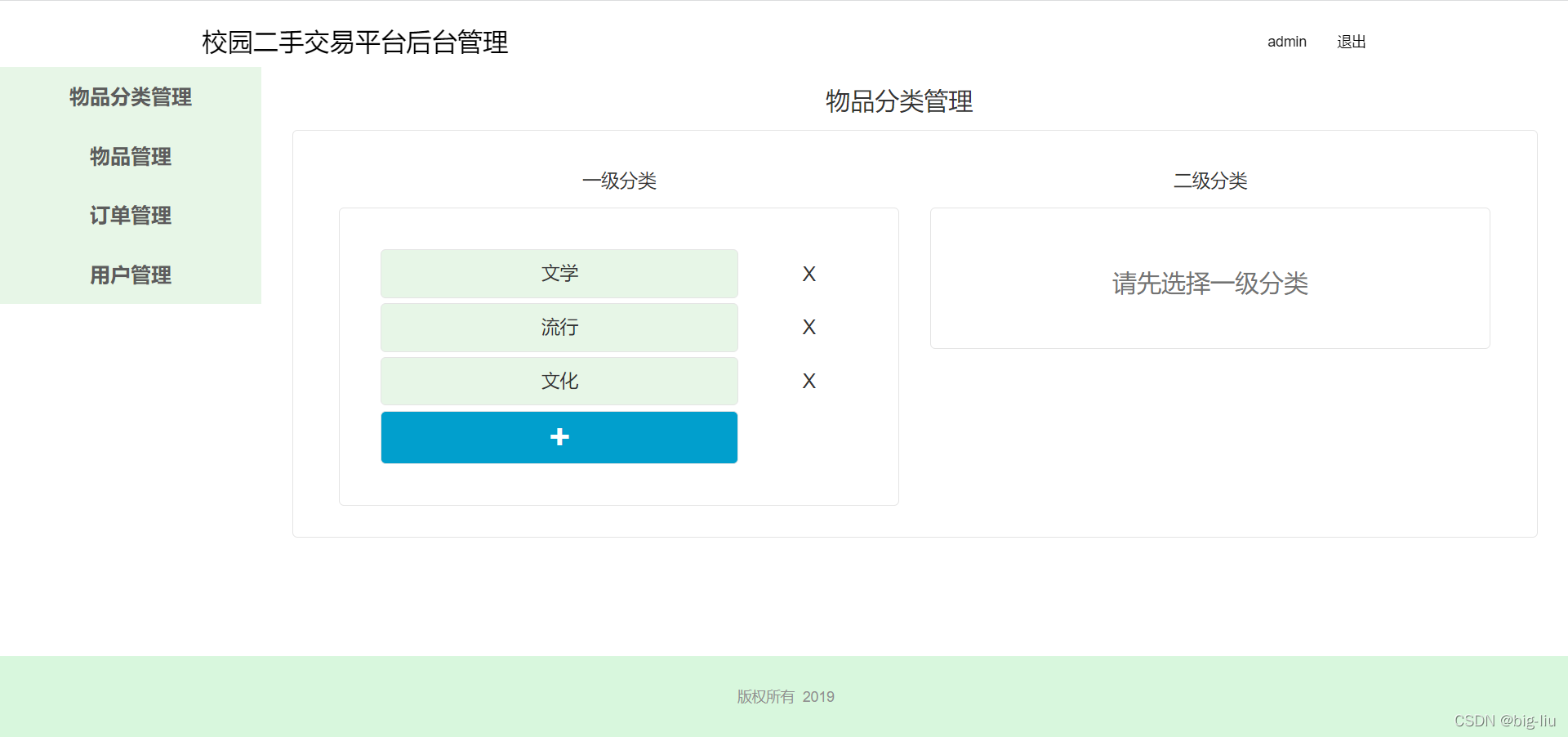The width and height of the screenshot is (1568, 737).
Task: Click the 物品分类管理 page heading
Action: click(x=899, y=101)
